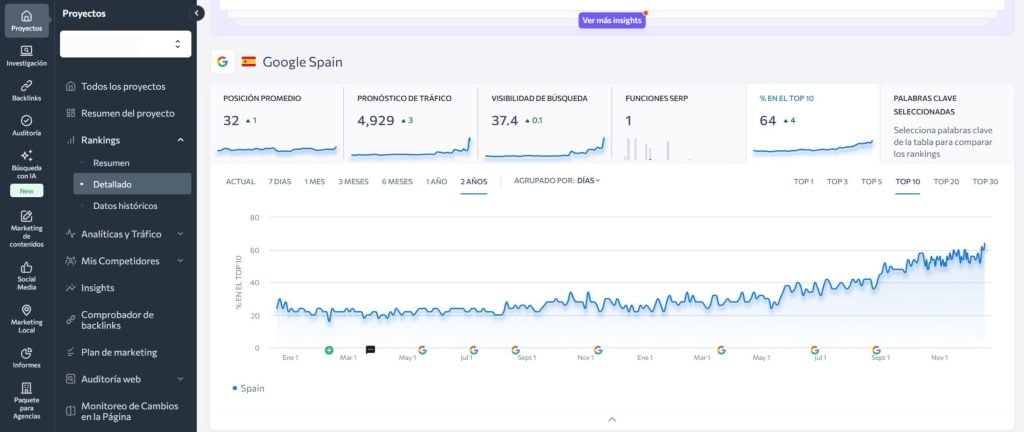Open the project selector dropdown
The width and height of the screenshot is (1024, 432).
coord(125,43)
